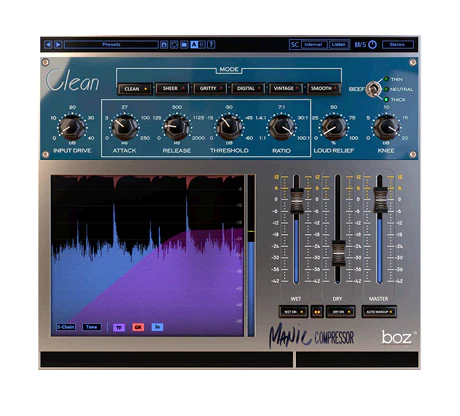Select the Vintage mode
The height and width of the screenshot is (416, 460).
click(x=286, y=89)
